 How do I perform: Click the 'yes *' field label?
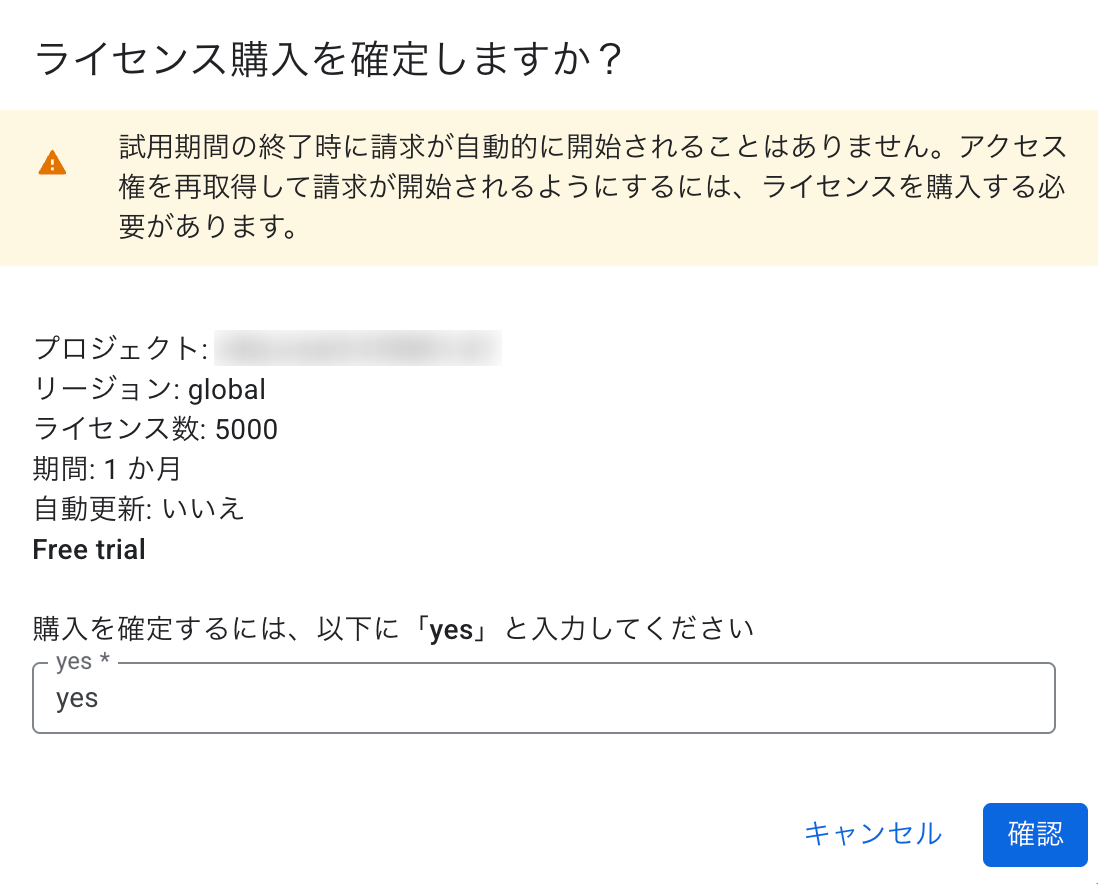point(79,661)
